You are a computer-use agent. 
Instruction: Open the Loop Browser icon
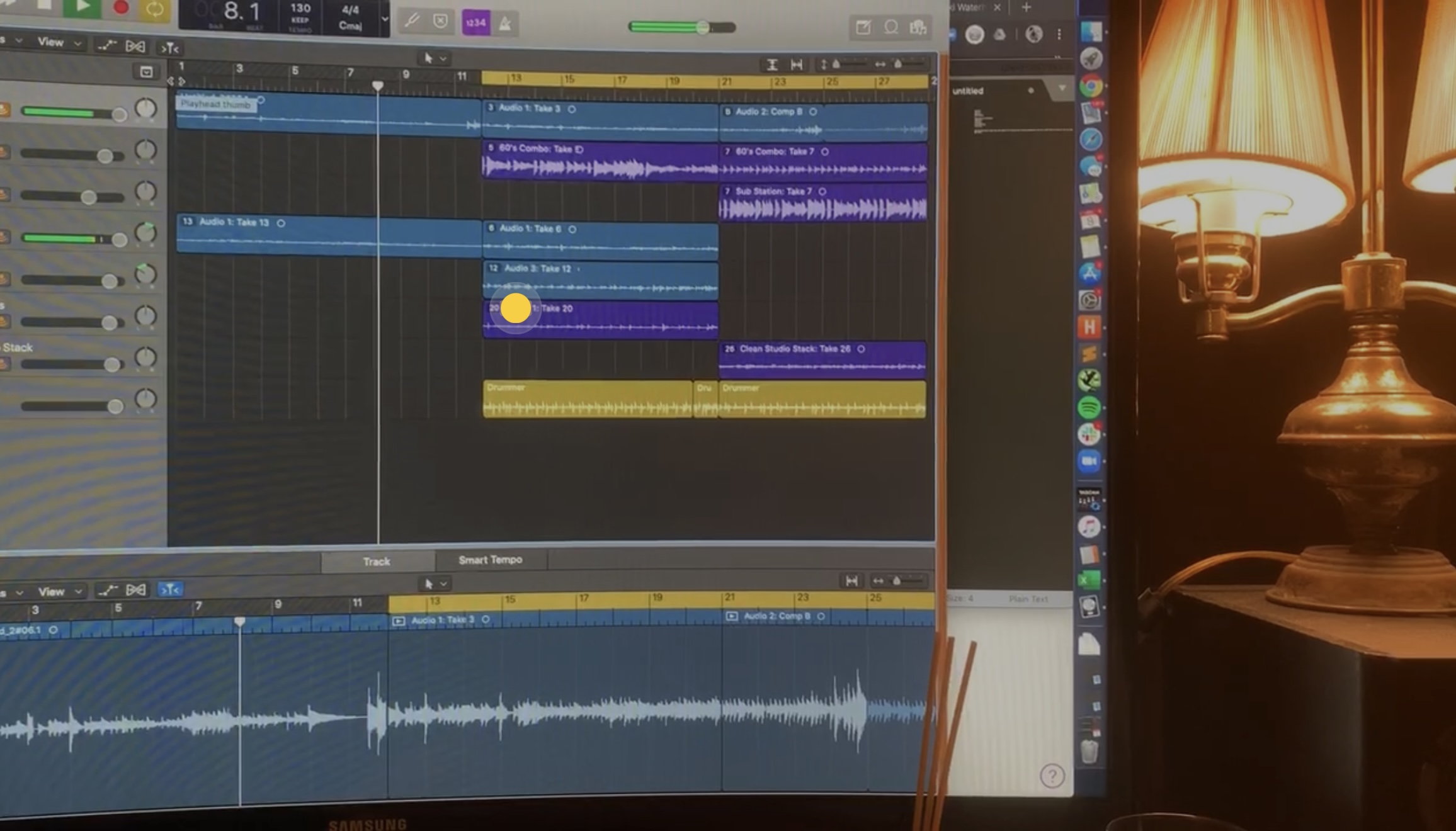(x=891, y=27)
